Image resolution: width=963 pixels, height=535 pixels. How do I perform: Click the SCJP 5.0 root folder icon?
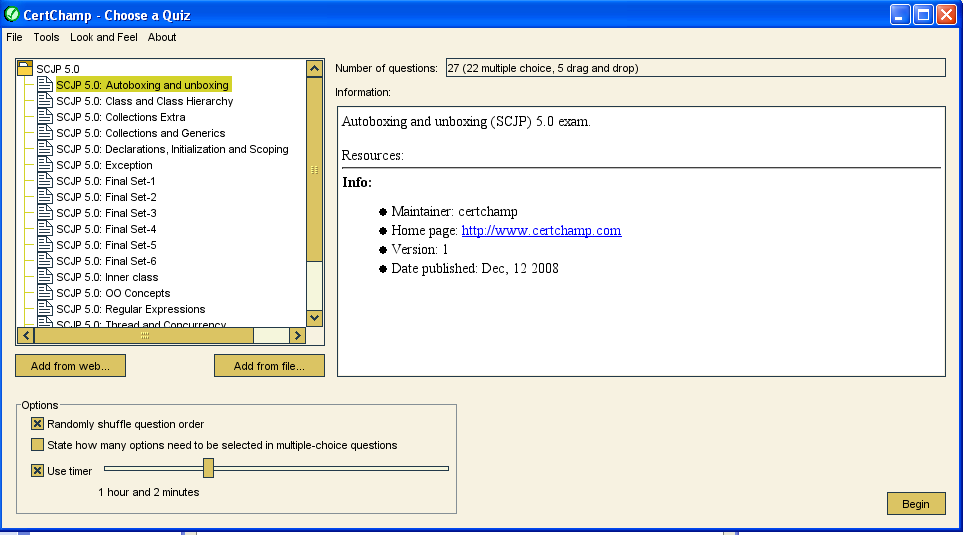click(x=25, y=69)
